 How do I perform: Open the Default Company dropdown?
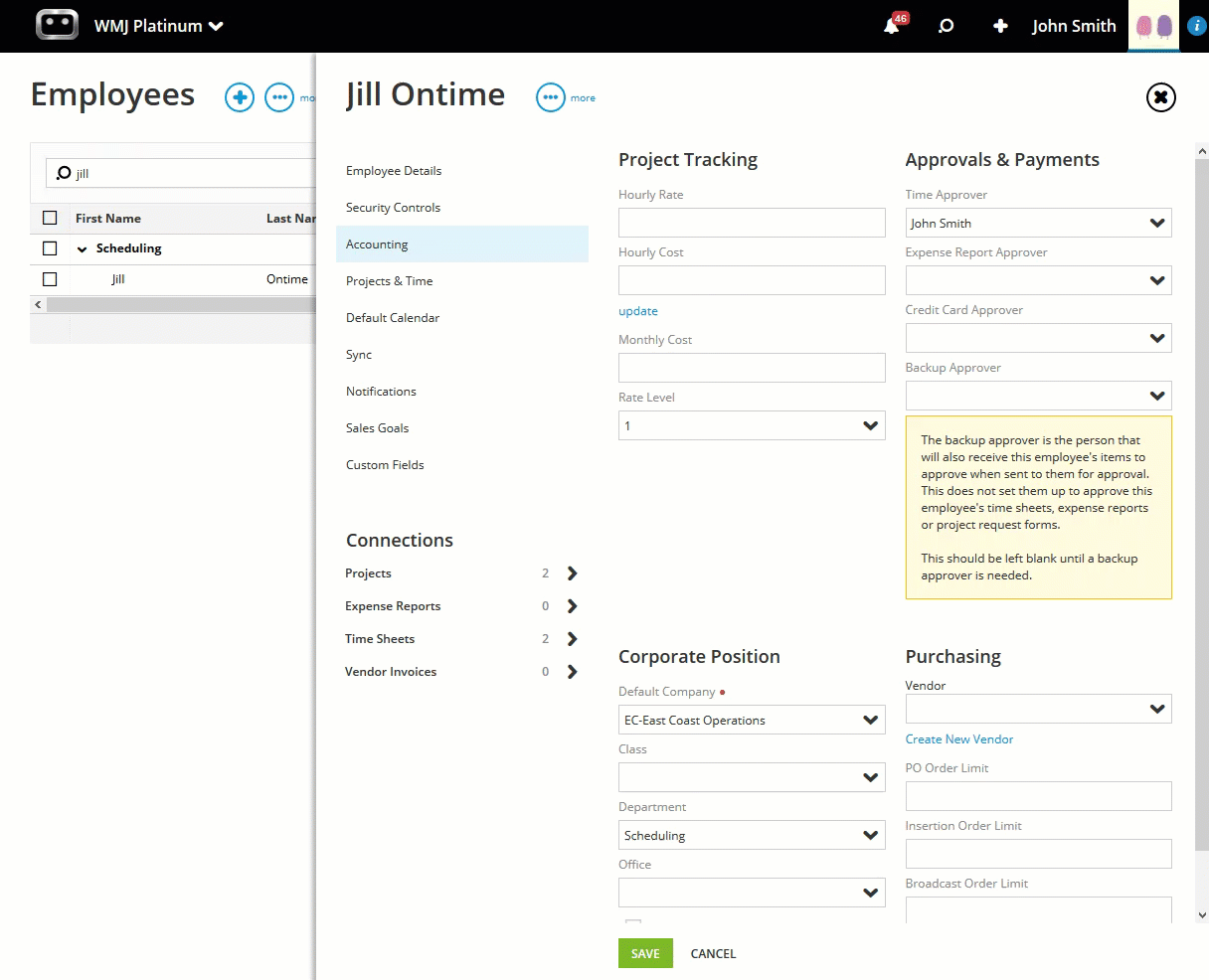click(x=752, y=720)
